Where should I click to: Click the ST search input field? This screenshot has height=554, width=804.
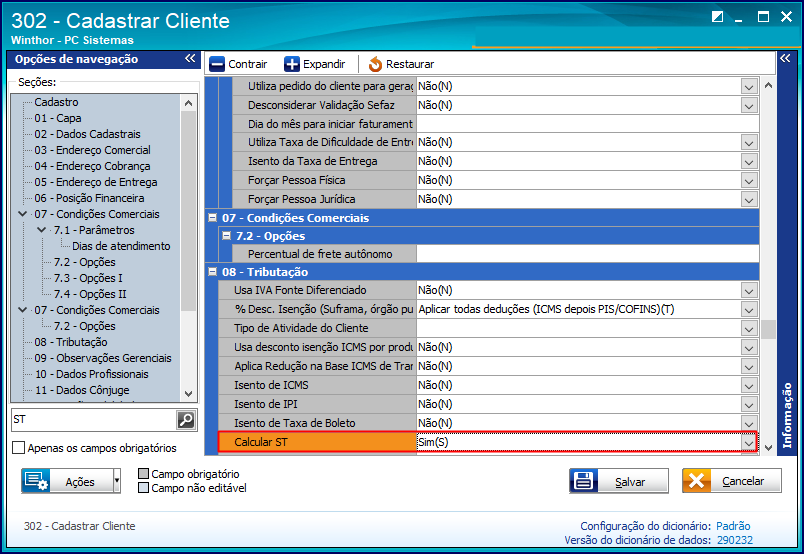tap(94, 420)
